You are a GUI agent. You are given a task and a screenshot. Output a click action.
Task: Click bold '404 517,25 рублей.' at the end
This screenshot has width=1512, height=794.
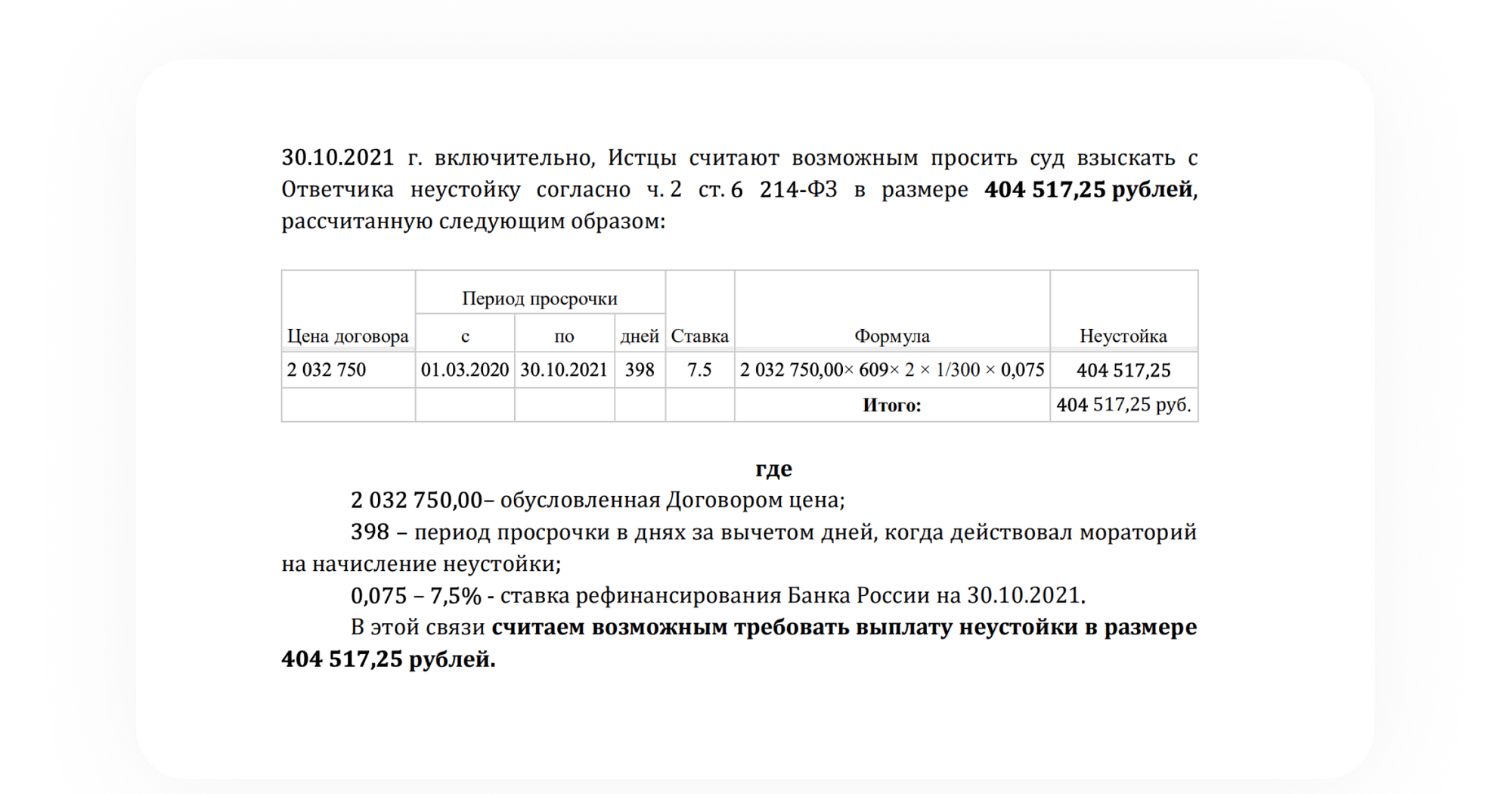[x=389, y=659]
